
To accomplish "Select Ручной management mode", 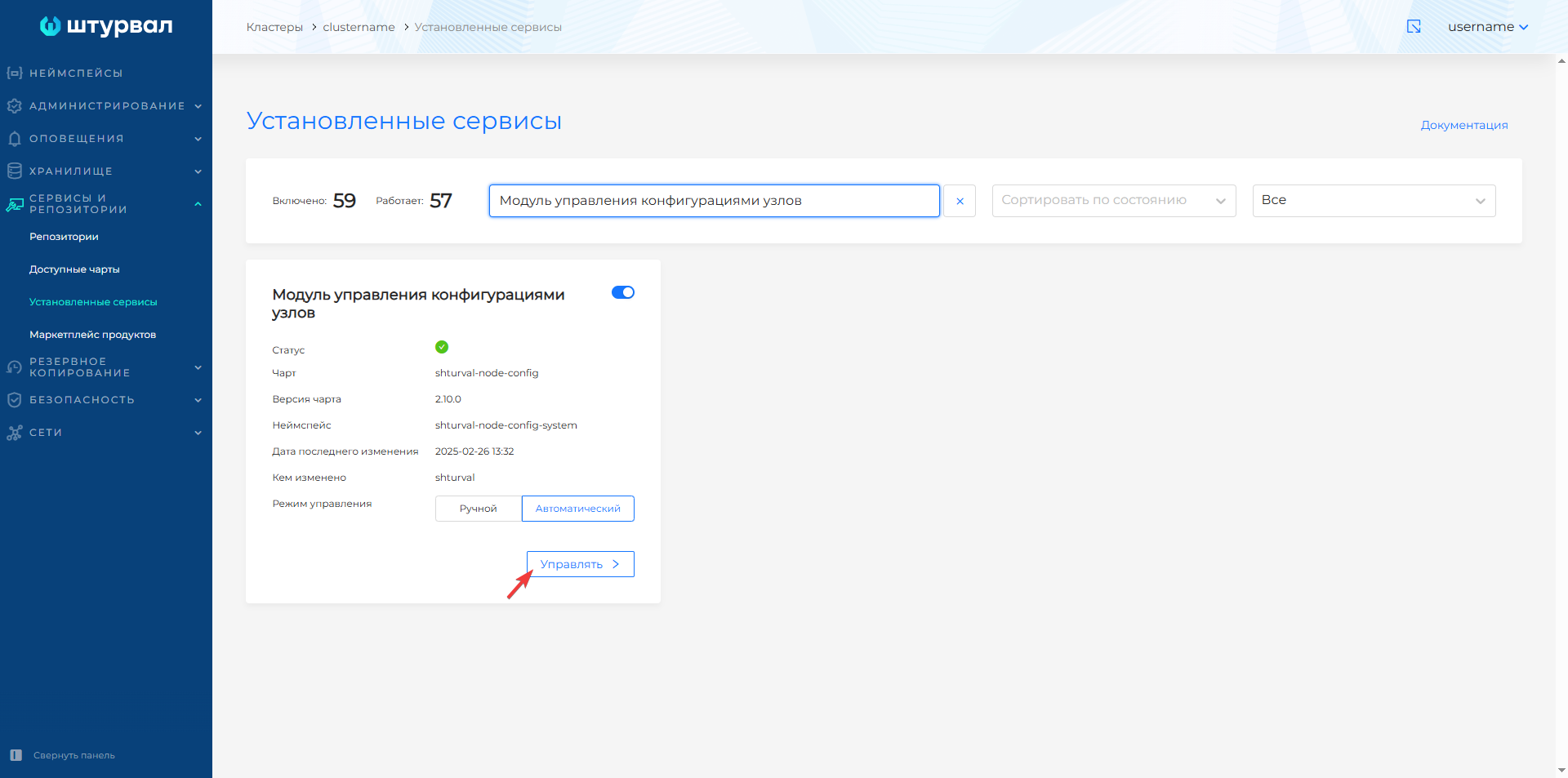I will tap(478, 509).
